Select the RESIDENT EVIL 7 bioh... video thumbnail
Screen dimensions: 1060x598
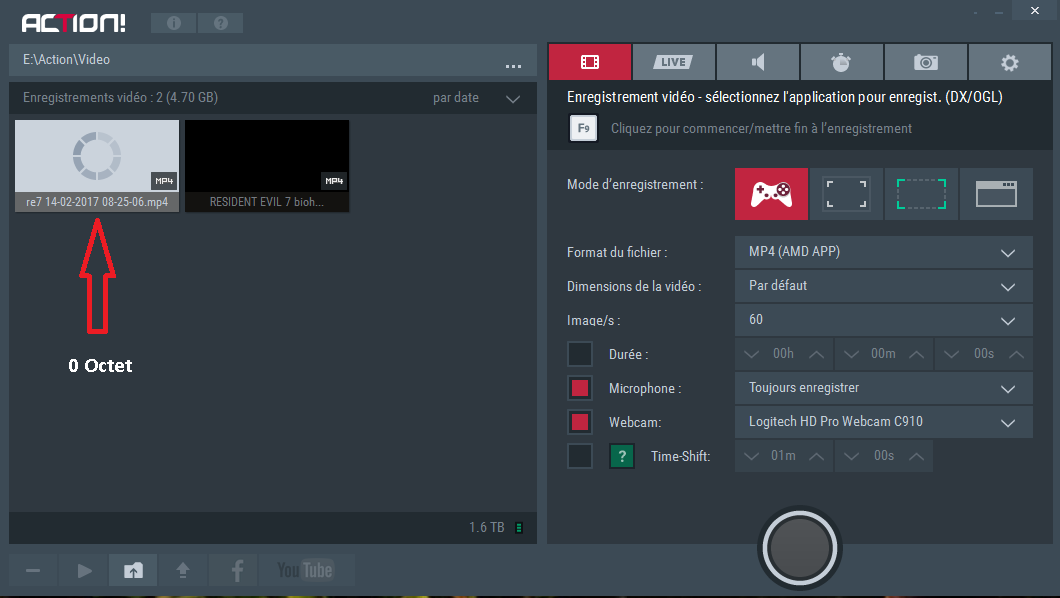coord(267,166)
